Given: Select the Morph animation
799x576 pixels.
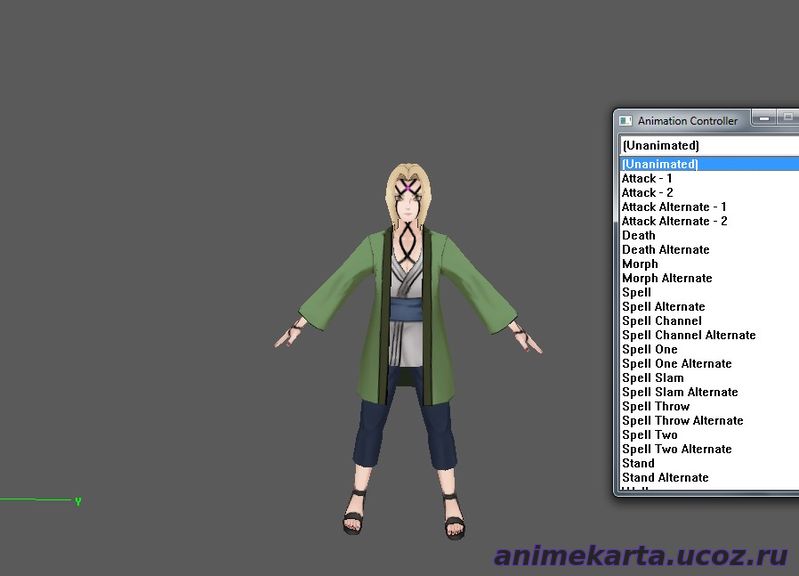Looking at the screenshot, I should click(709, 264).
